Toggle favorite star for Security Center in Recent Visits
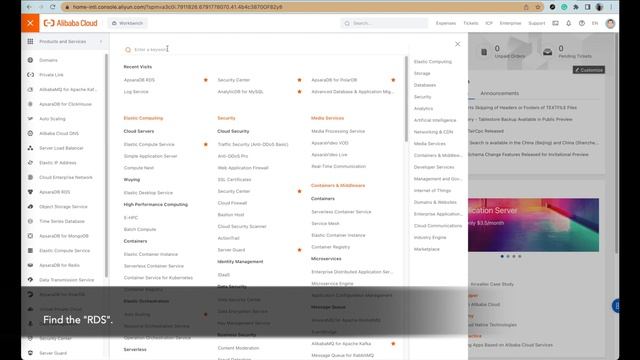This screenshot has width=640, height=360. click(299, 80)
